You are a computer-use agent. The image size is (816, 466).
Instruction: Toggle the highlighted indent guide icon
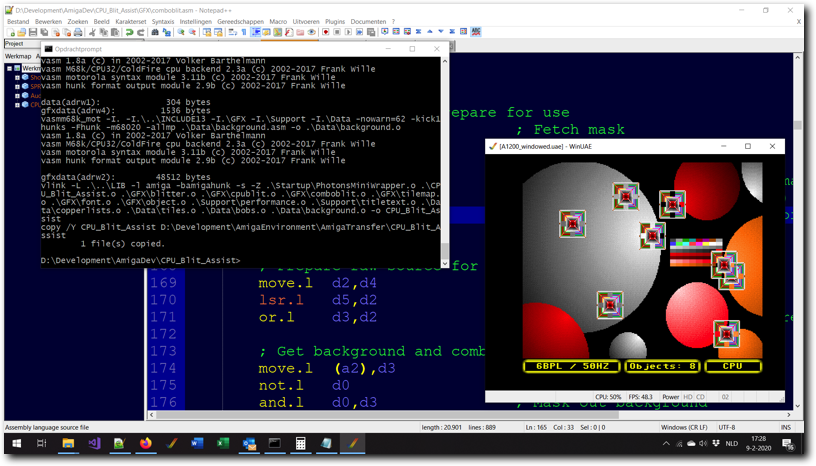pos(256,32)
